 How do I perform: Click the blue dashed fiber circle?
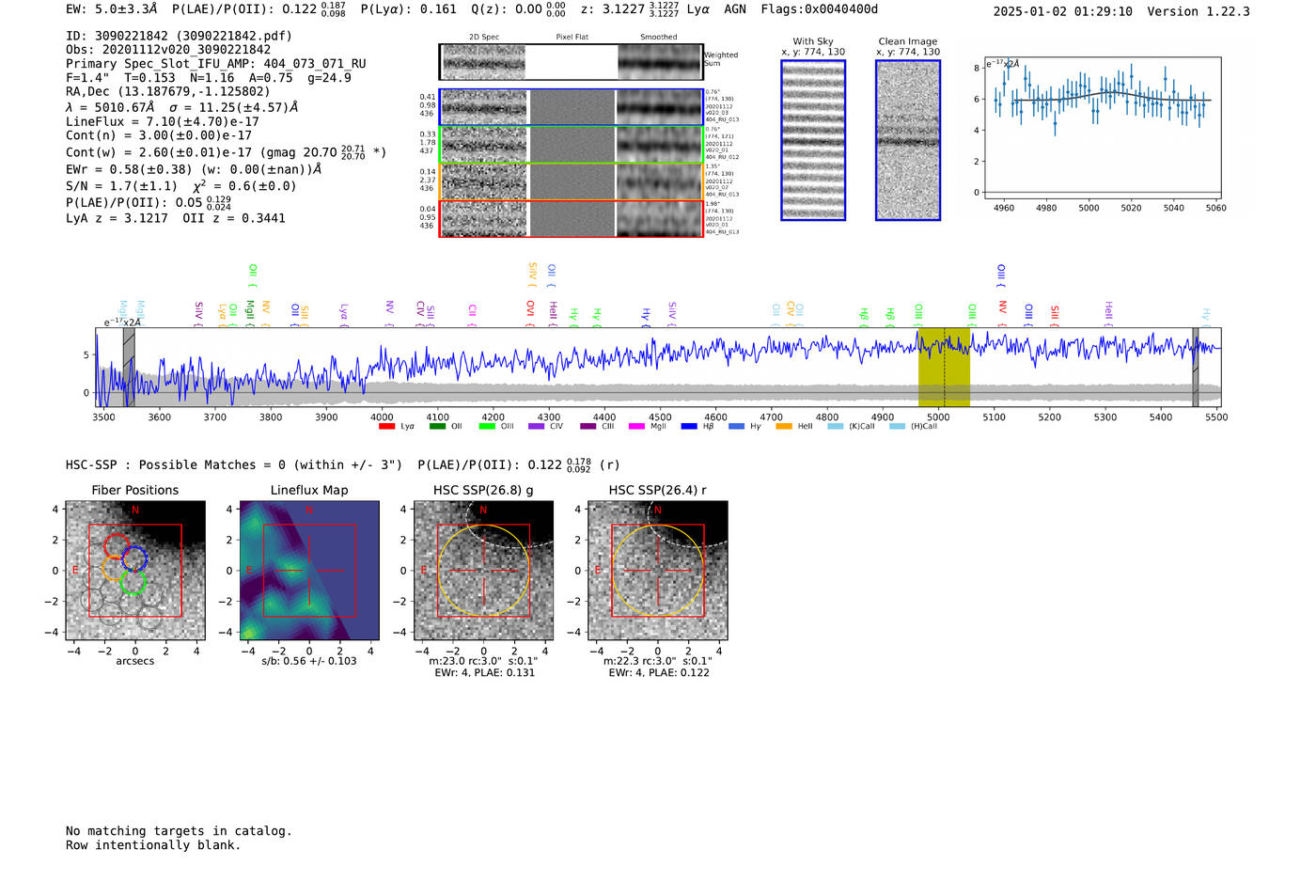pyautogui.click(x=135, y=558)
